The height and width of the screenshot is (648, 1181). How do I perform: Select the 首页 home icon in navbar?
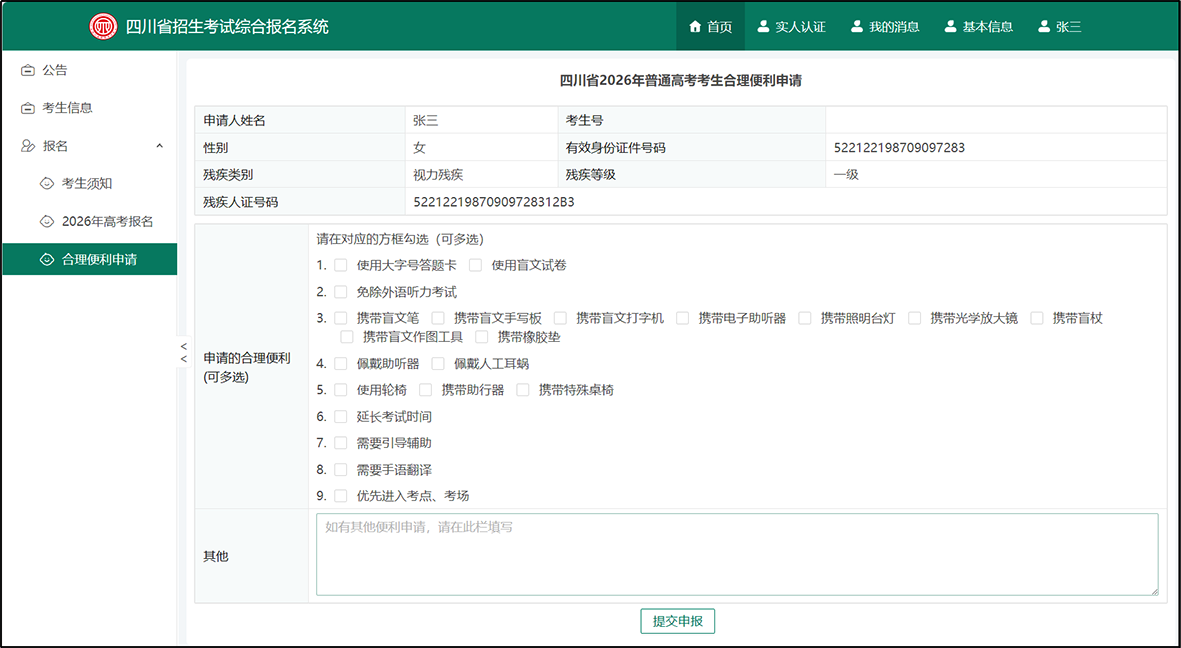click(x=697, y=26)
